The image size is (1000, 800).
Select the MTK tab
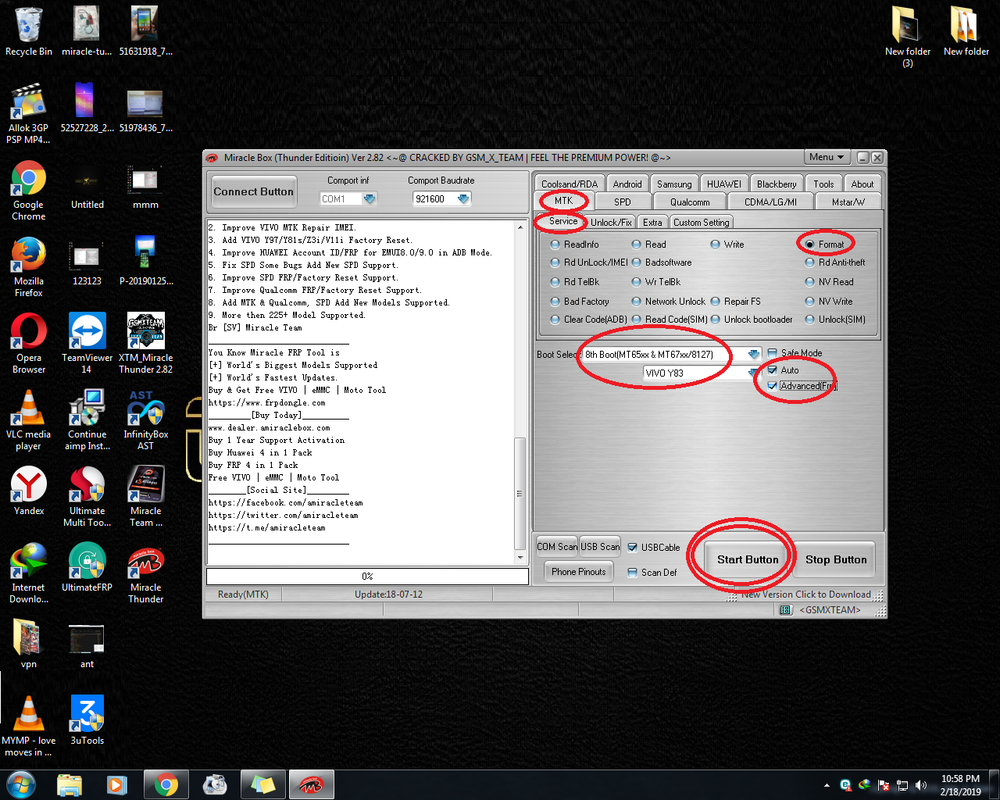564,200
